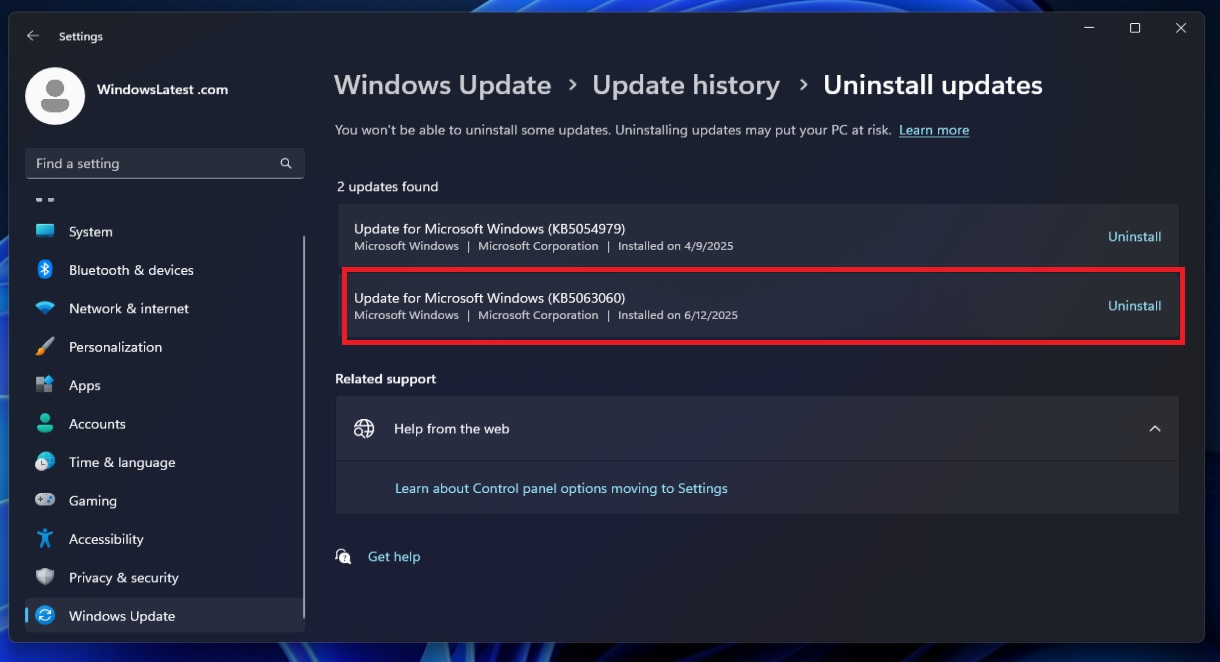Click the Time & language globe icon
Image resolution: width=1220 pixels, height=662 pixels.
point(45,462)
